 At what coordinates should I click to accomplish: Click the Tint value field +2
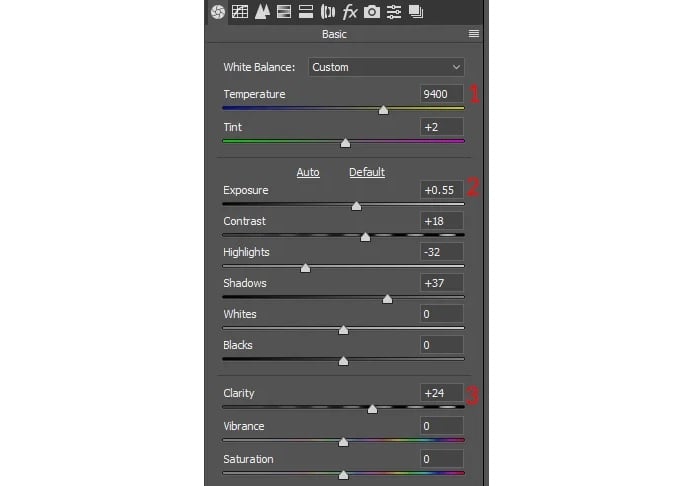(442, 127)
